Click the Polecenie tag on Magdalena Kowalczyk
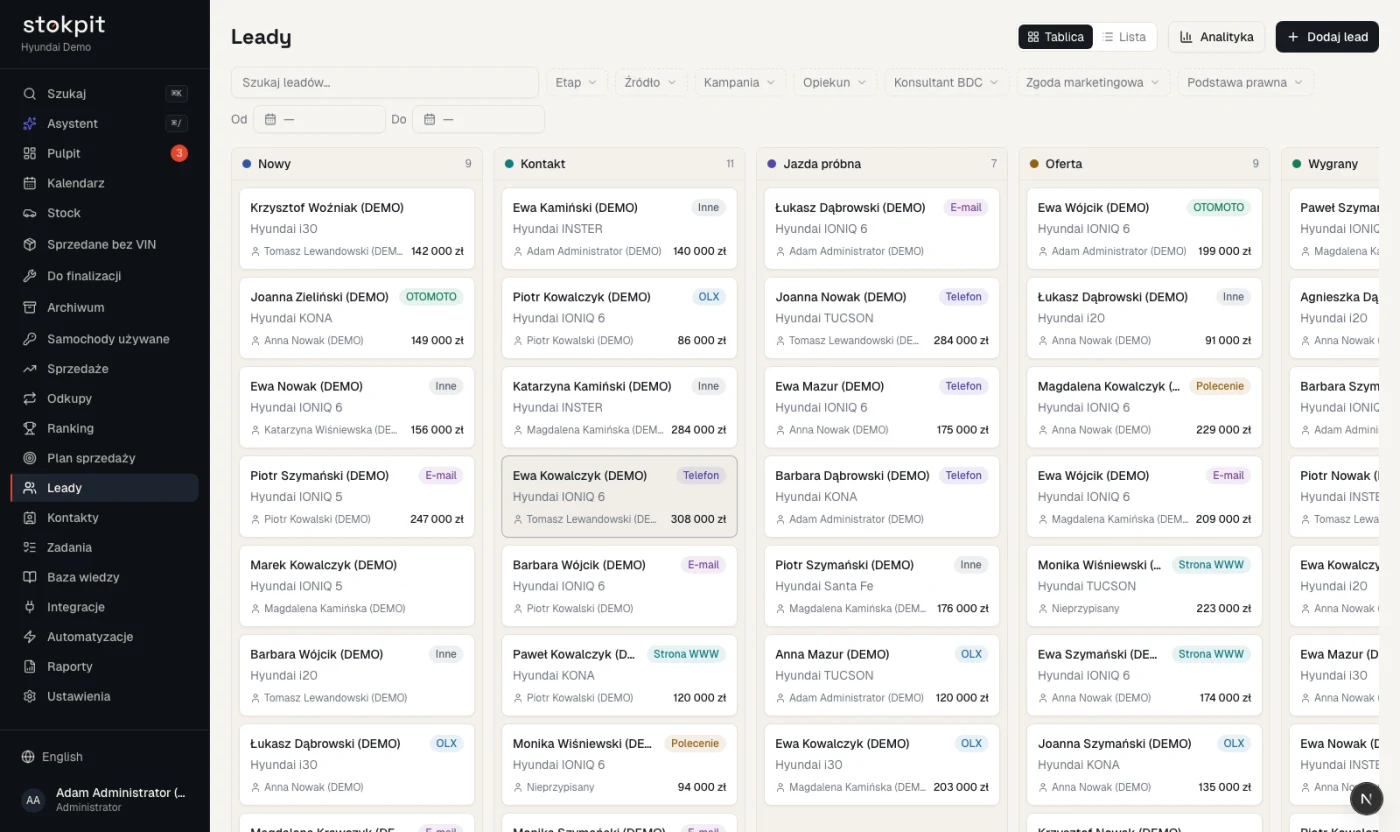Image resolution: width=1400 pixels, height=832 pixels. point(1220,386)
